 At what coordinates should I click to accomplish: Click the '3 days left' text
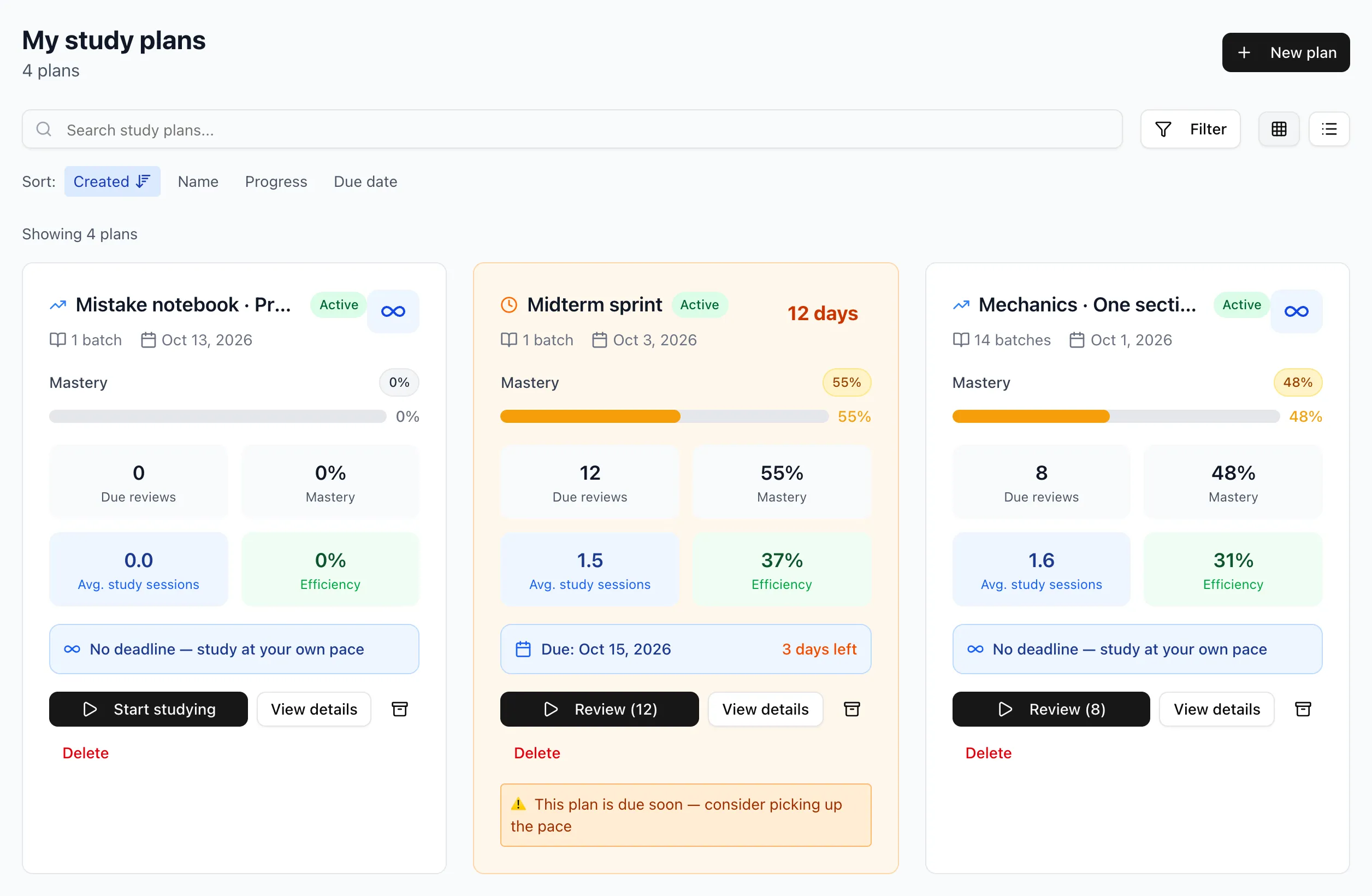tap(819, 649)
